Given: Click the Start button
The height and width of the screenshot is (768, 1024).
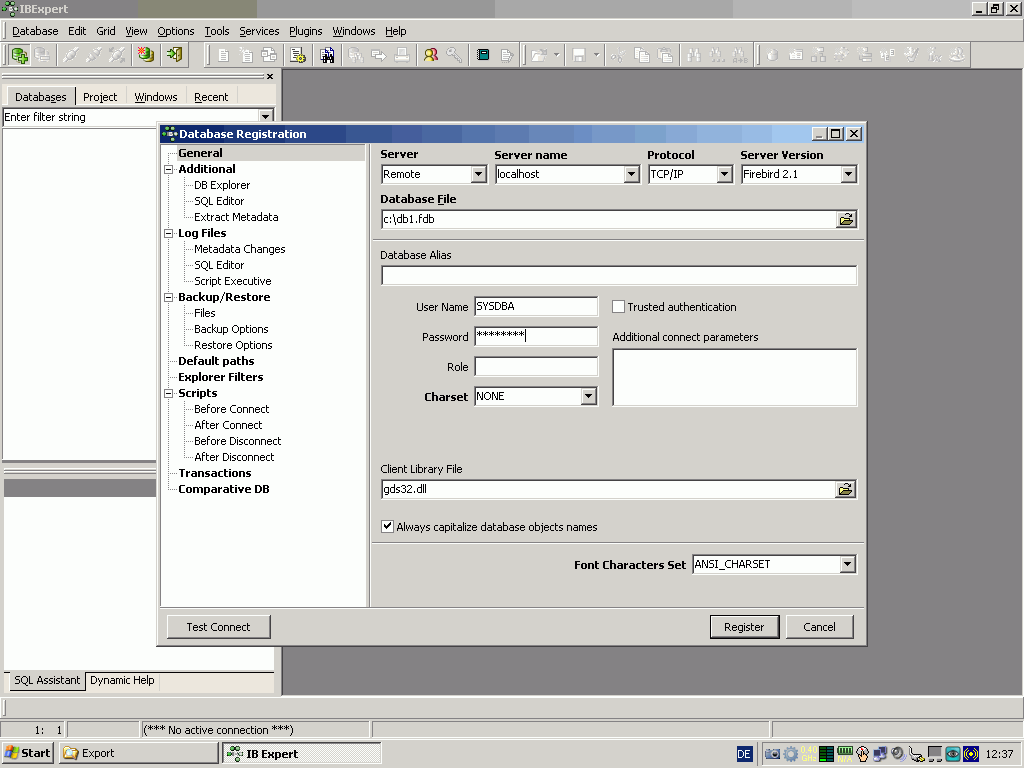Looking at the screenshot, I should click(28, 754).
